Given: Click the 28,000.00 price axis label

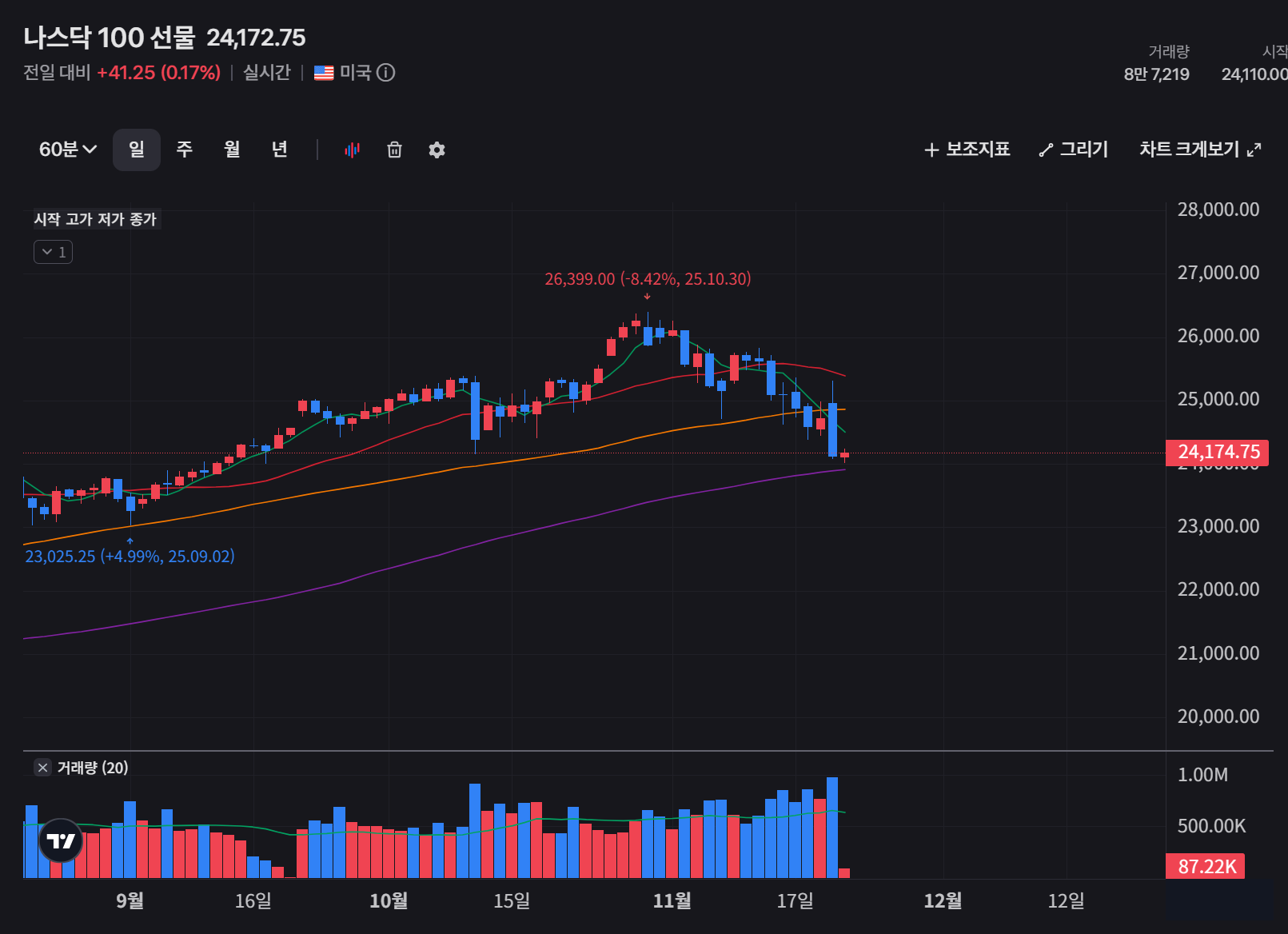Looking at the screenshot, I should (1218, 210).
